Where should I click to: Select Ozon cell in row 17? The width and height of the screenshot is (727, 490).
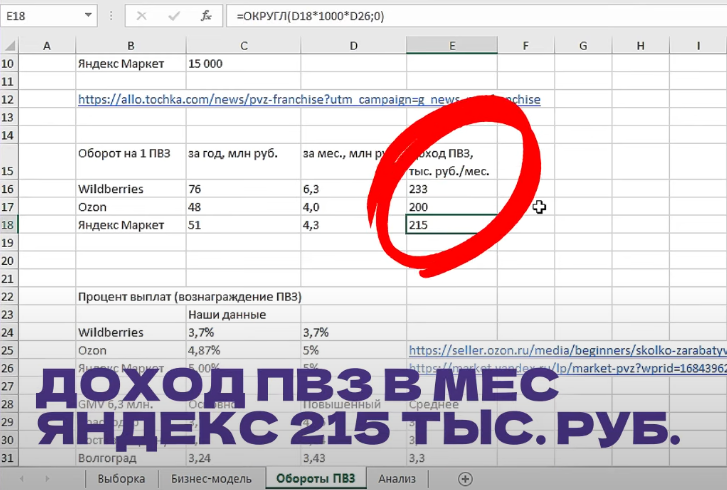point(131,207)
